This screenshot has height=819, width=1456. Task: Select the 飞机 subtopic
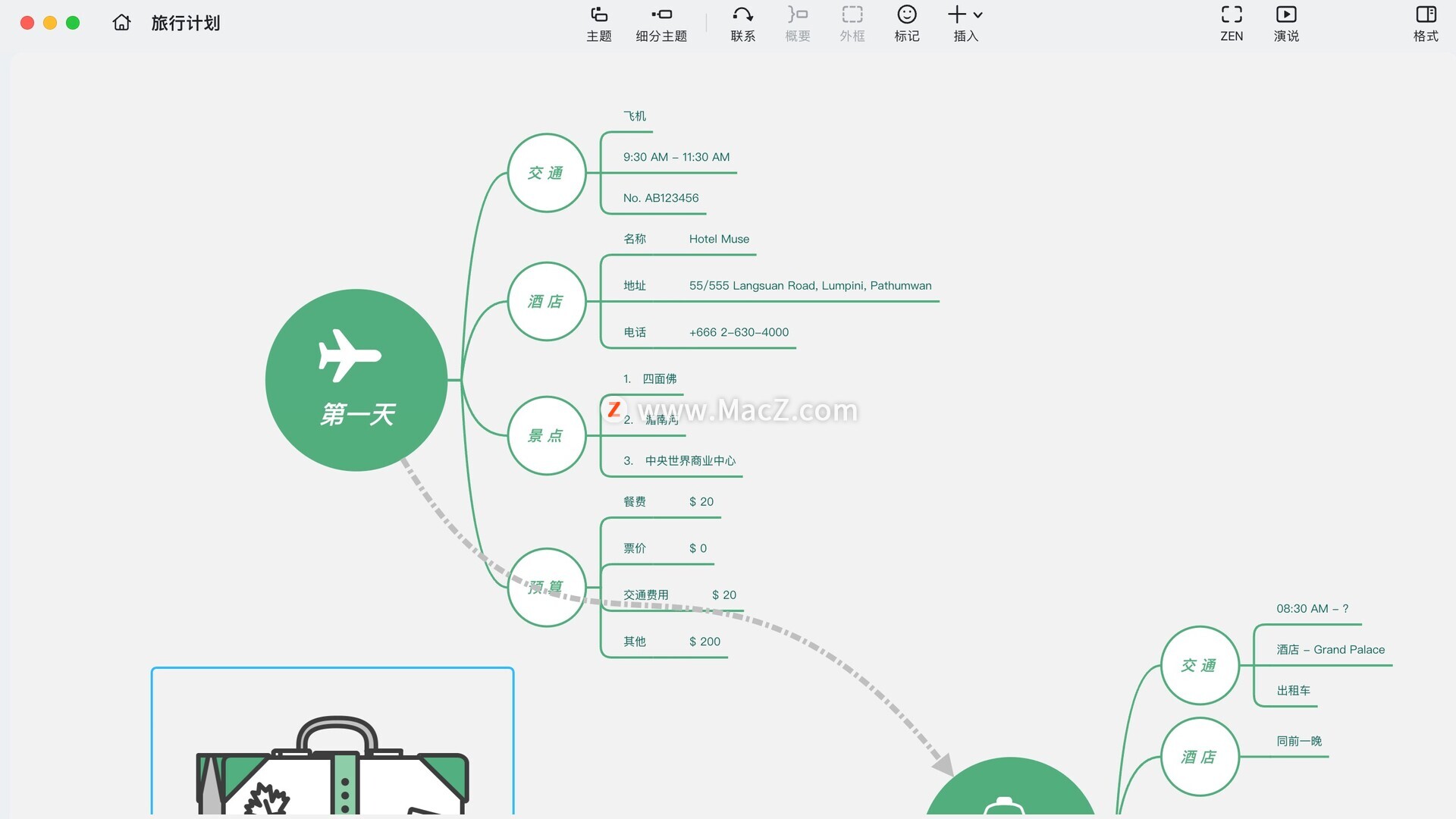[635, 116]
